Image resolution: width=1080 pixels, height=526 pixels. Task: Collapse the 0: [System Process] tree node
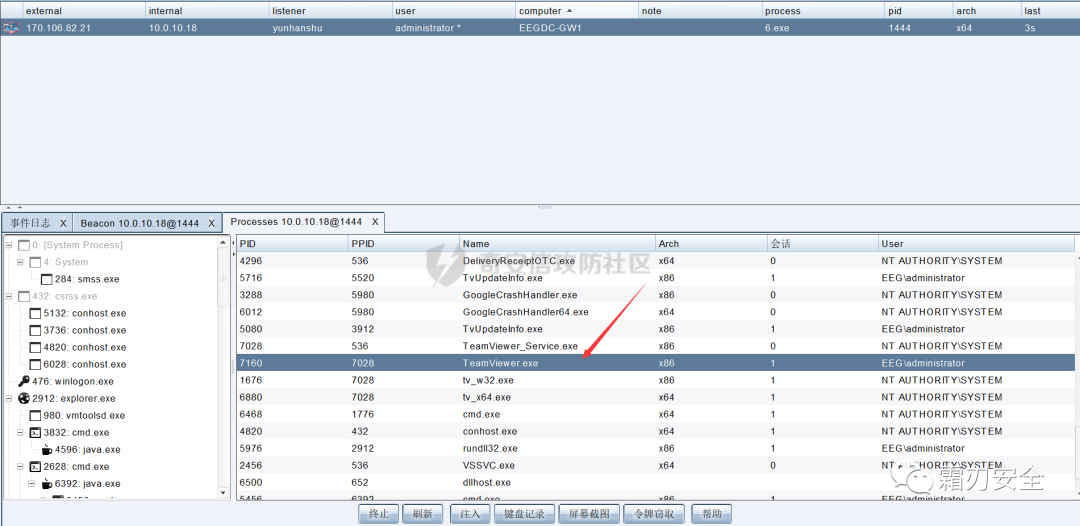tap(9, 245)
